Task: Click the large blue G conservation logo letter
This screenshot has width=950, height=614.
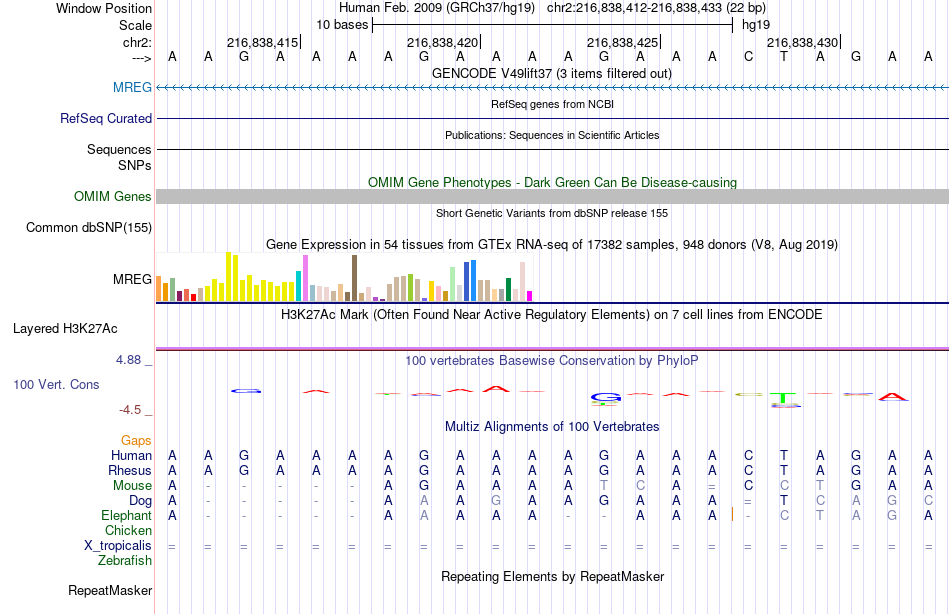Action: click(605, 398)
